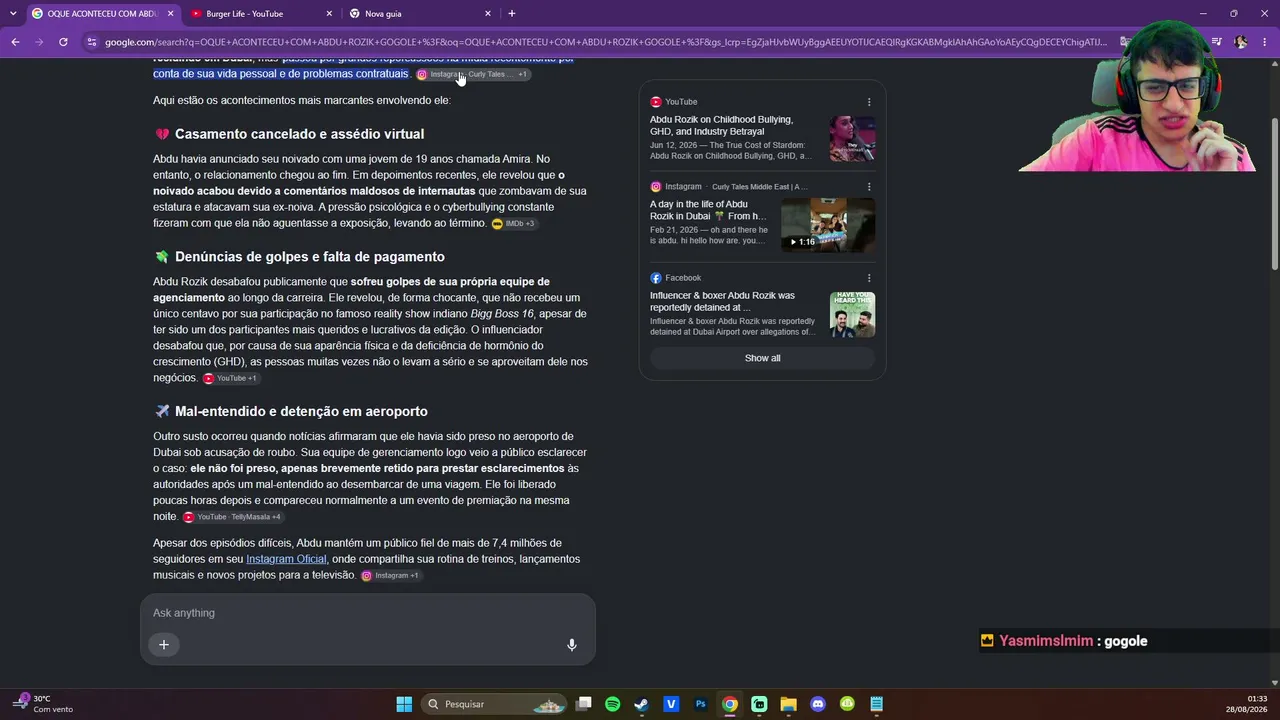This screenshot has height=720, width=1280.
Task: Click the Mal-entendido e detenção em aeroporto heading
Action: click(x=301, y=411)
